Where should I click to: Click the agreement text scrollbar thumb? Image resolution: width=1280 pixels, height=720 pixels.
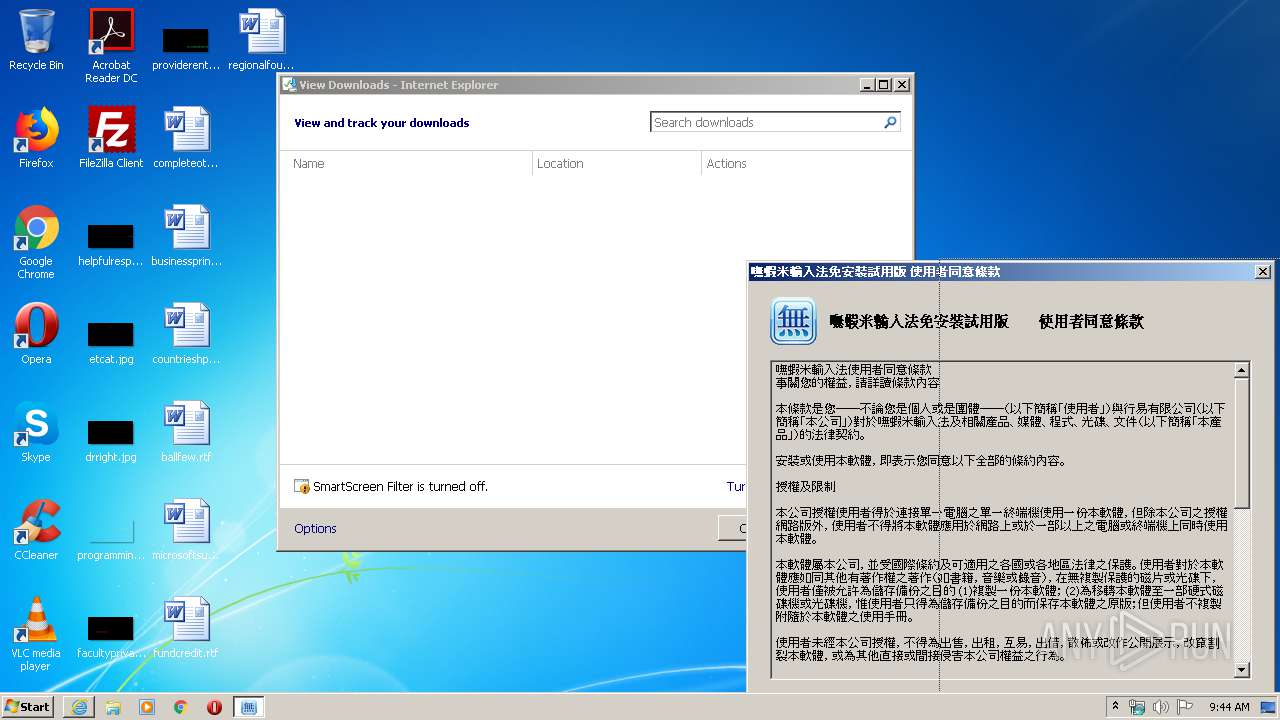point(1242,442)
